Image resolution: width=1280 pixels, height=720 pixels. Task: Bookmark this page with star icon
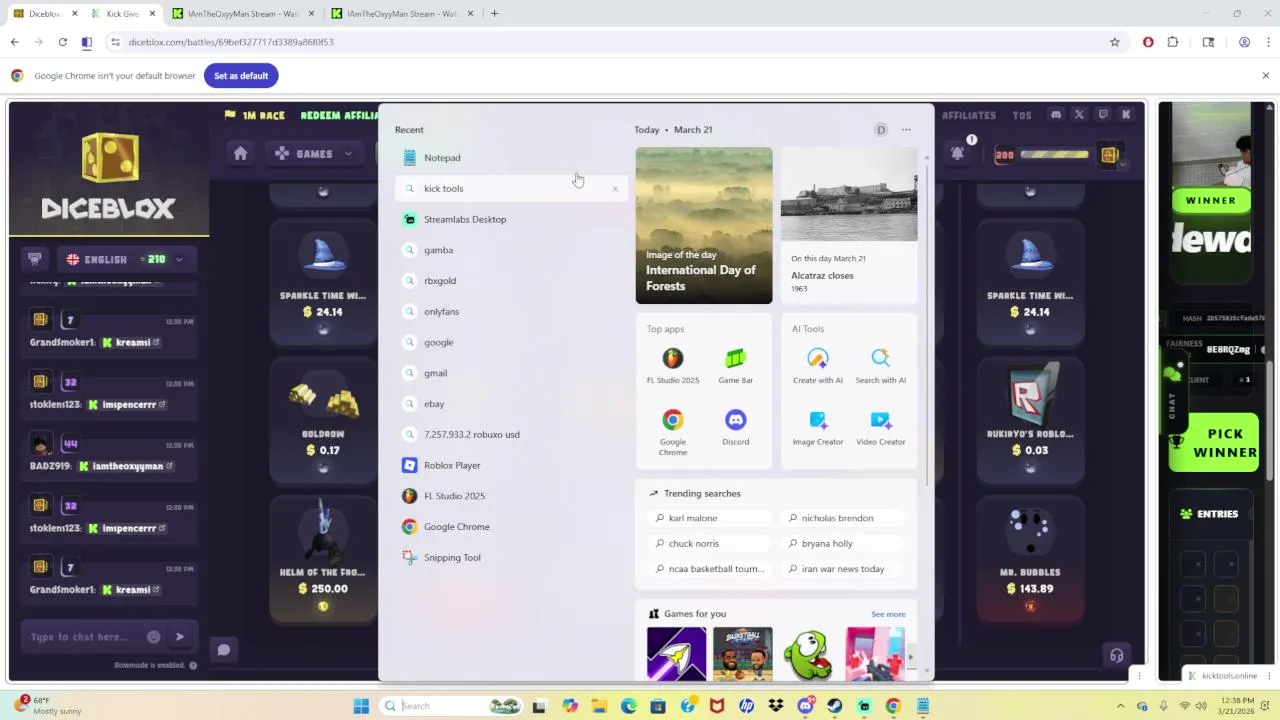coord(1115,42)
